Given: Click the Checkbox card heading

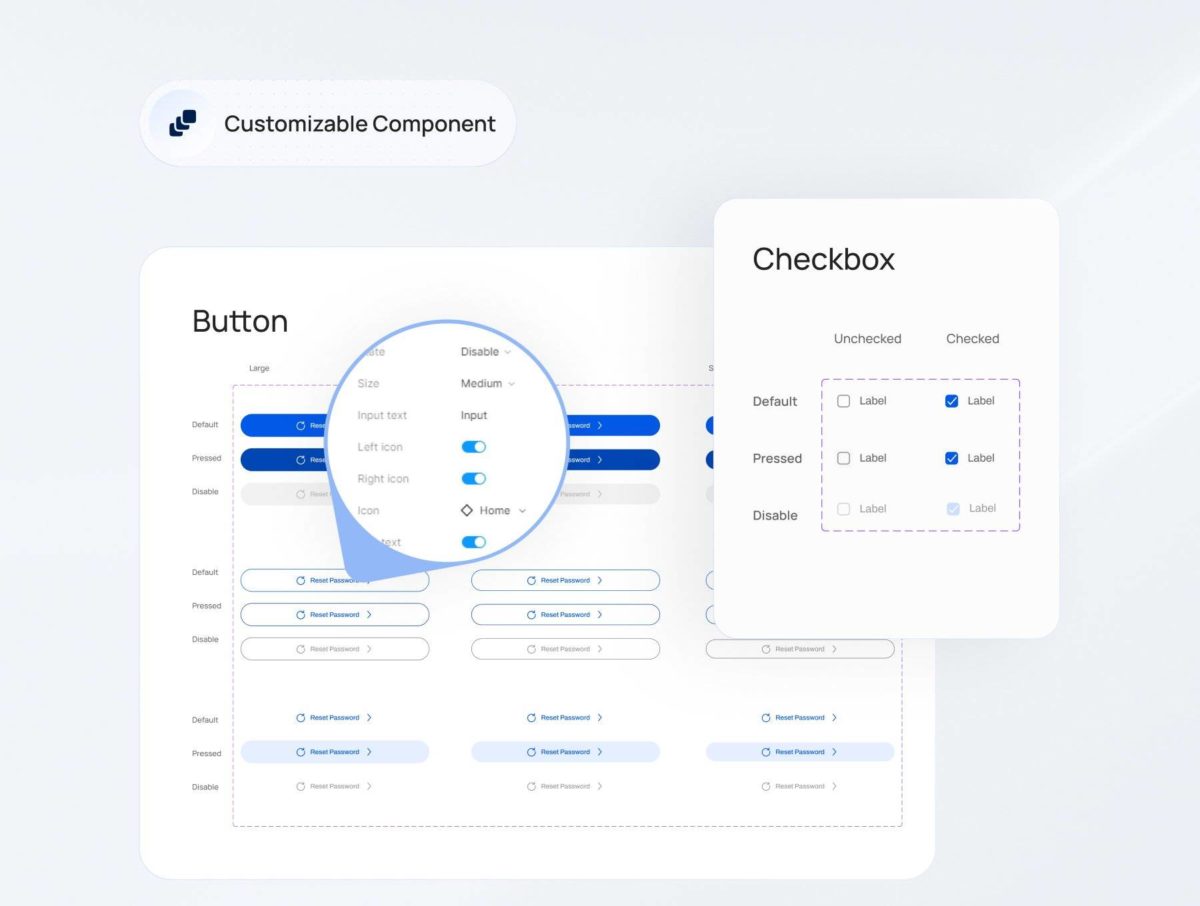Looking at the screenshot, I should click(x=823, y=260).
